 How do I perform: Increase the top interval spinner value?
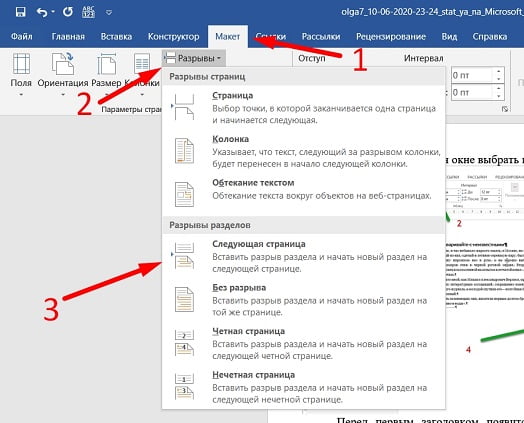tap(498, 71)
